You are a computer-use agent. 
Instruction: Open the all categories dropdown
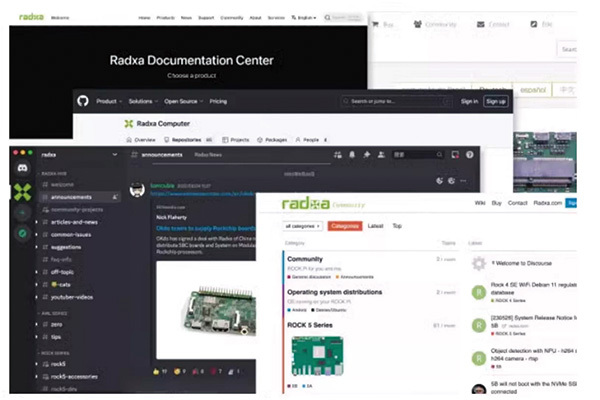pos(303,227)
